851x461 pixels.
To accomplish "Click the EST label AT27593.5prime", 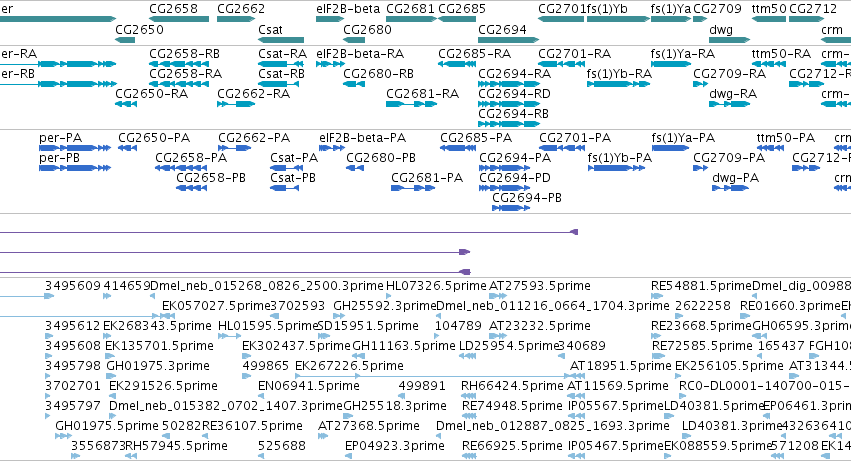I will point(539,286).
